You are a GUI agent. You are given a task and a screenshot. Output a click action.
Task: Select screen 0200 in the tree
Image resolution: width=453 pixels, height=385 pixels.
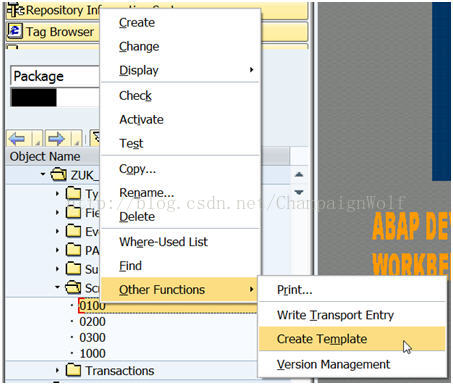click(x=92, y=322)
